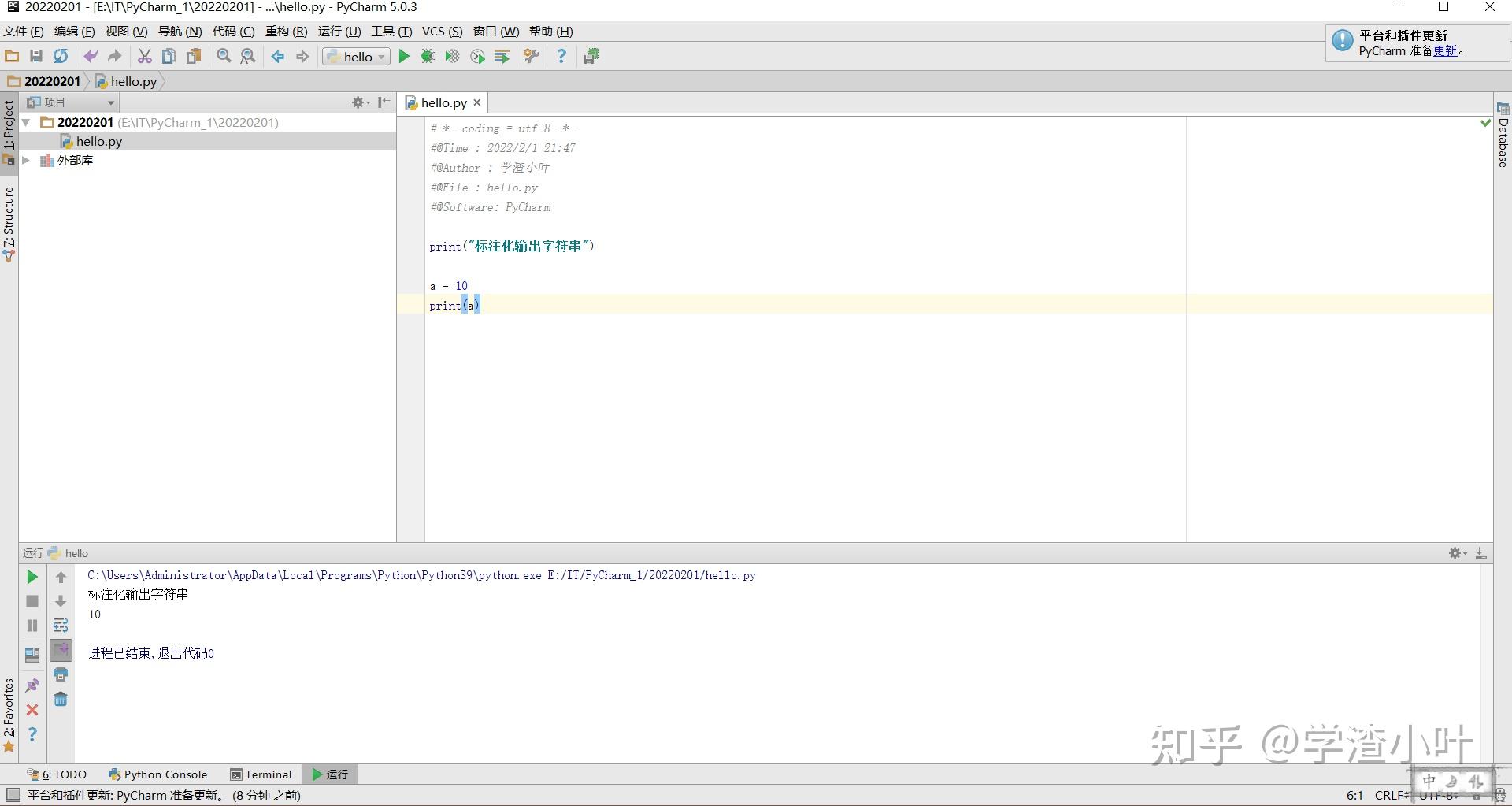Image resolution: width=1512 pixels, height=806 pixels.
Task: Click the 更新 link in notification
Action: coord(1445,50)
